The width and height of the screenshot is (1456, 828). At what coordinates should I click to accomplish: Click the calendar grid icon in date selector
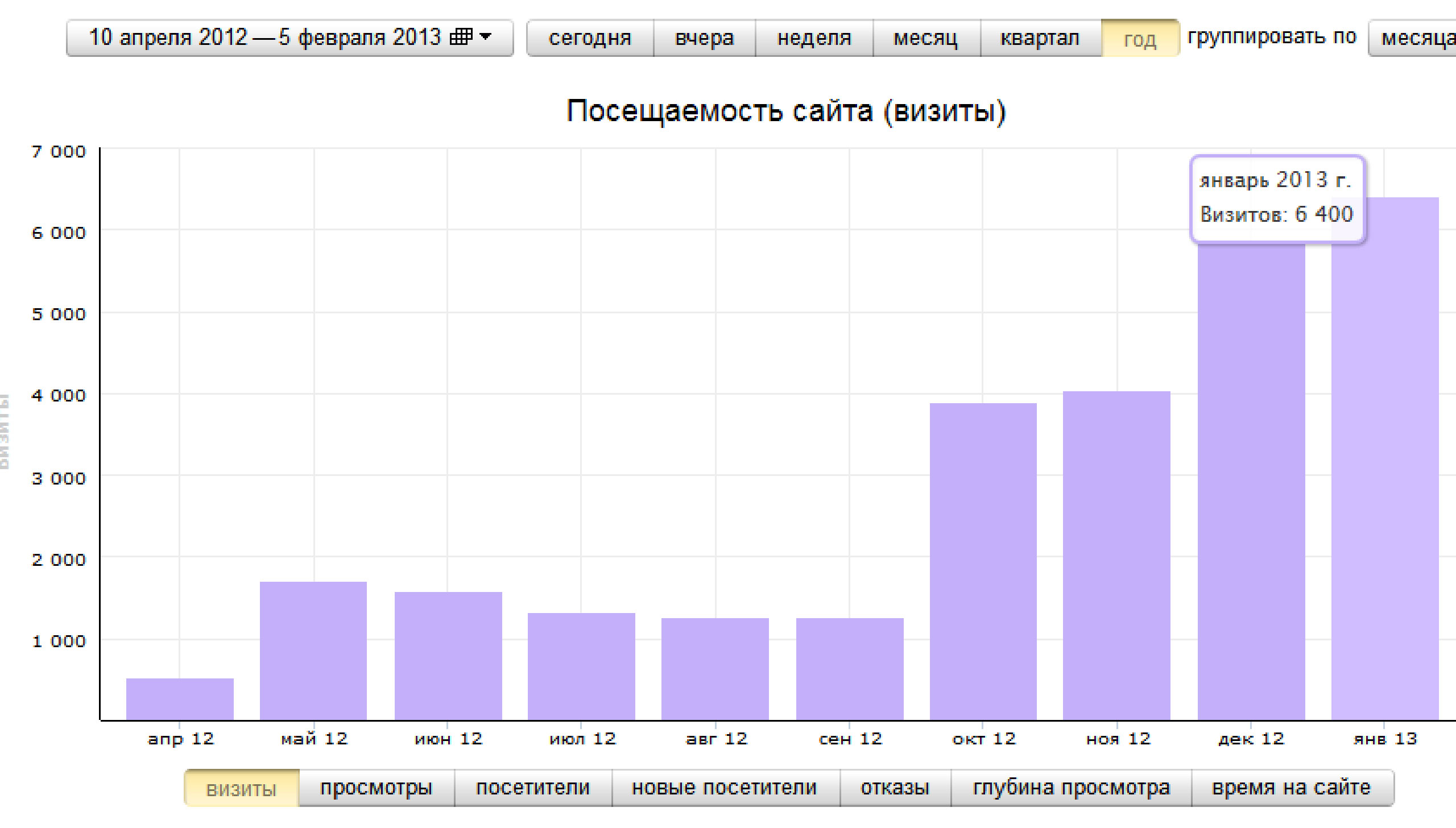click(x=461, y=36)
